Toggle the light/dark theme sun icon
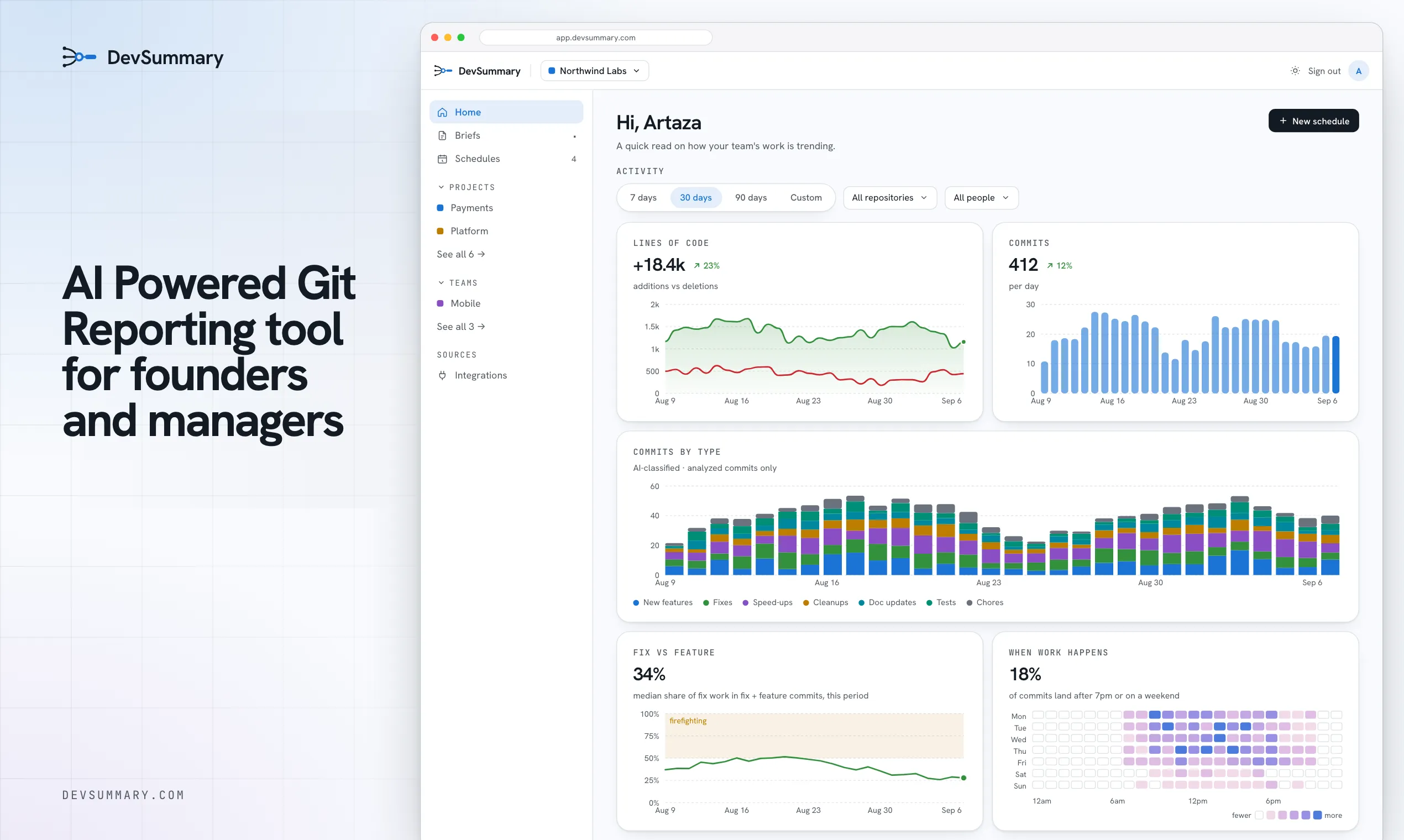The image size is (1404, 840). pyautogui.click(x=1295, y=71)
